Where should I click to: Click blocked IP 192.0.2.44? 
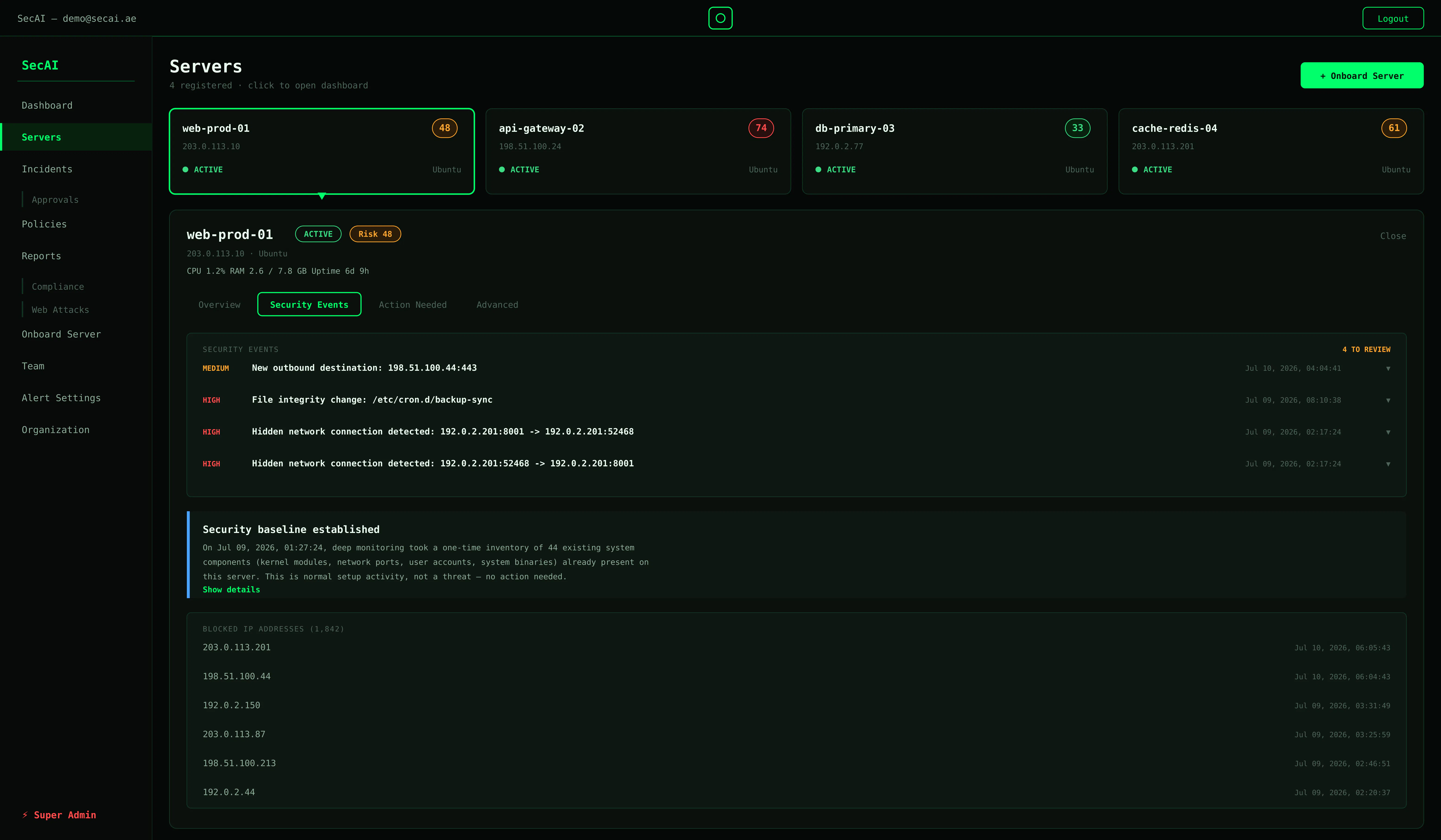[229, 792]
